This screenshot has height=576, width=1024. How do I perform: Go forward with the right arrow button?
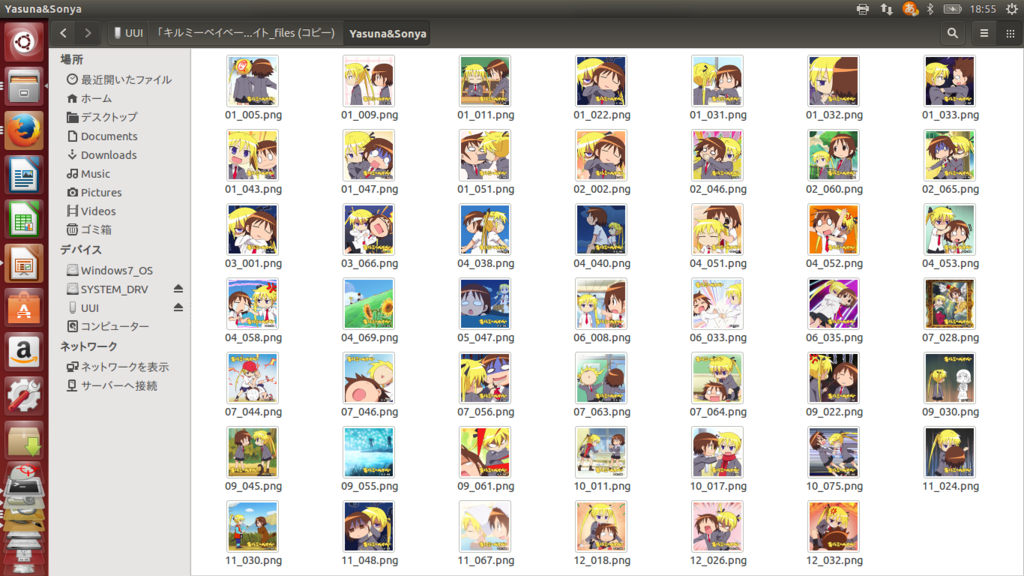(x=88, y=33)
